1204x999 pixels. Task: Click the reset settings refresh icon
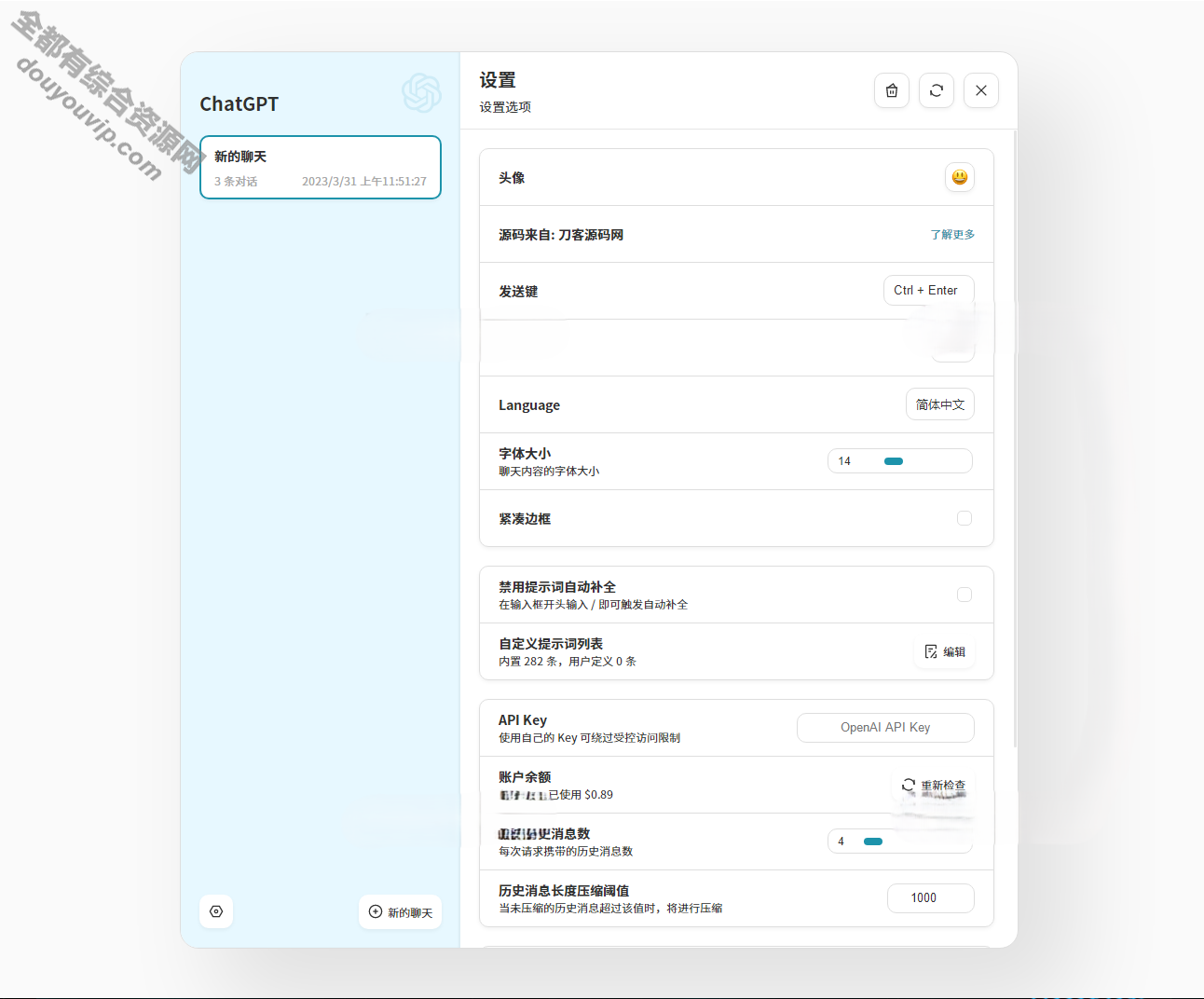937,90
